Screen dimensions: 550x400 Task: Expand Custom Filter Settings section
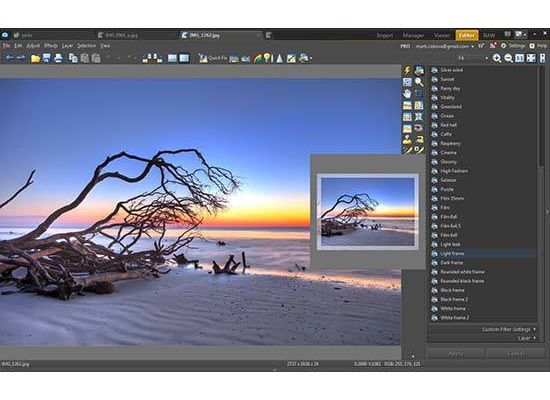[x=509, y=329]
